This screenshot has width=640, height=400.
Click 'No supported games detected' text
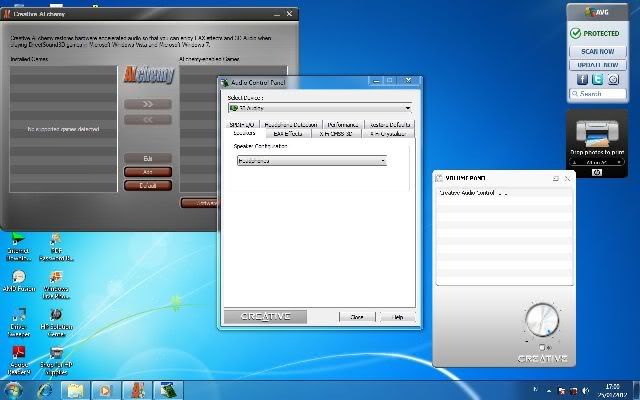coord(63,129)
